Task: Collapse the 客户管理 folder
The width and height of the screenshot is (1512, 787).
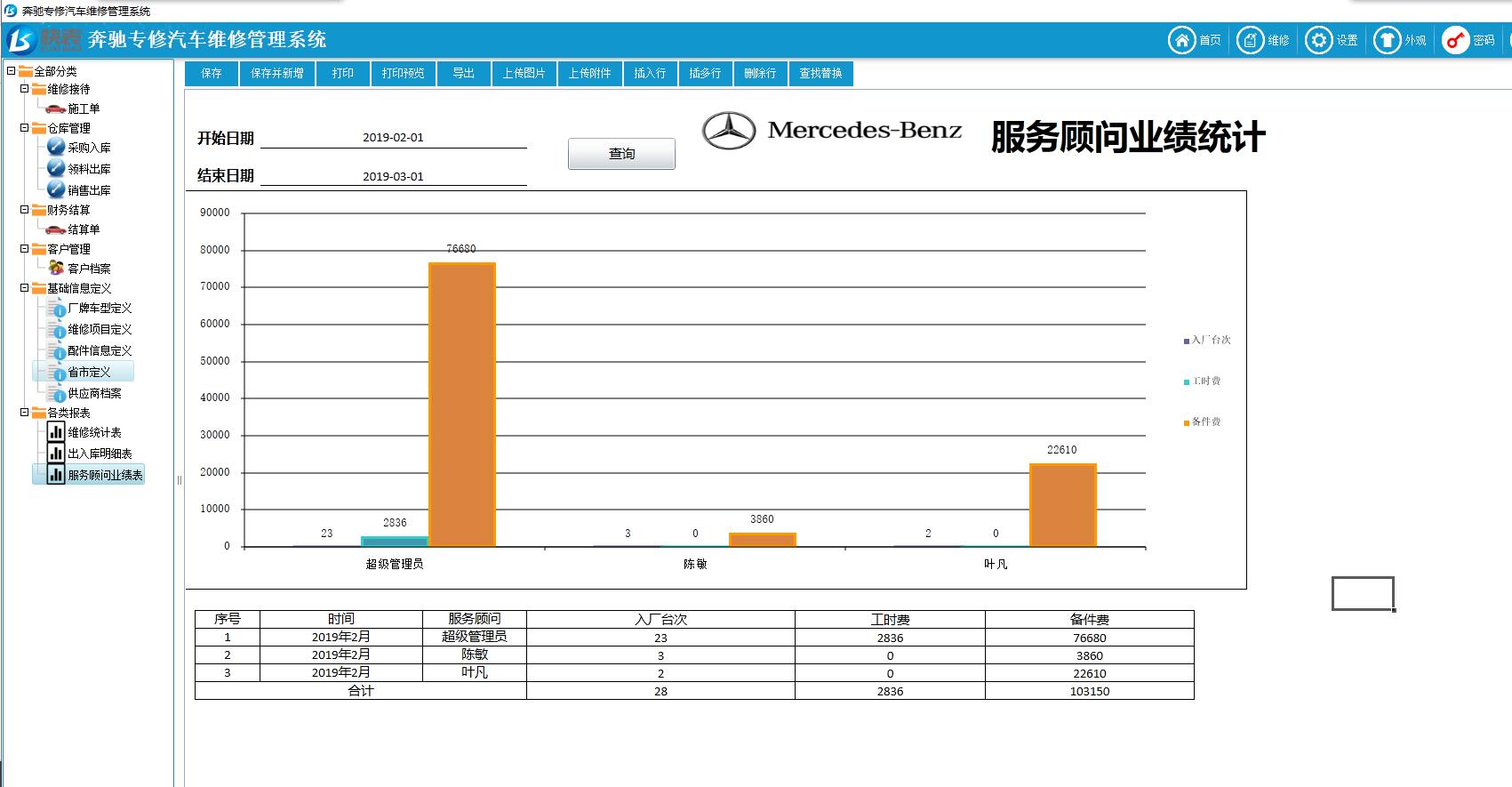Action: 25,249
